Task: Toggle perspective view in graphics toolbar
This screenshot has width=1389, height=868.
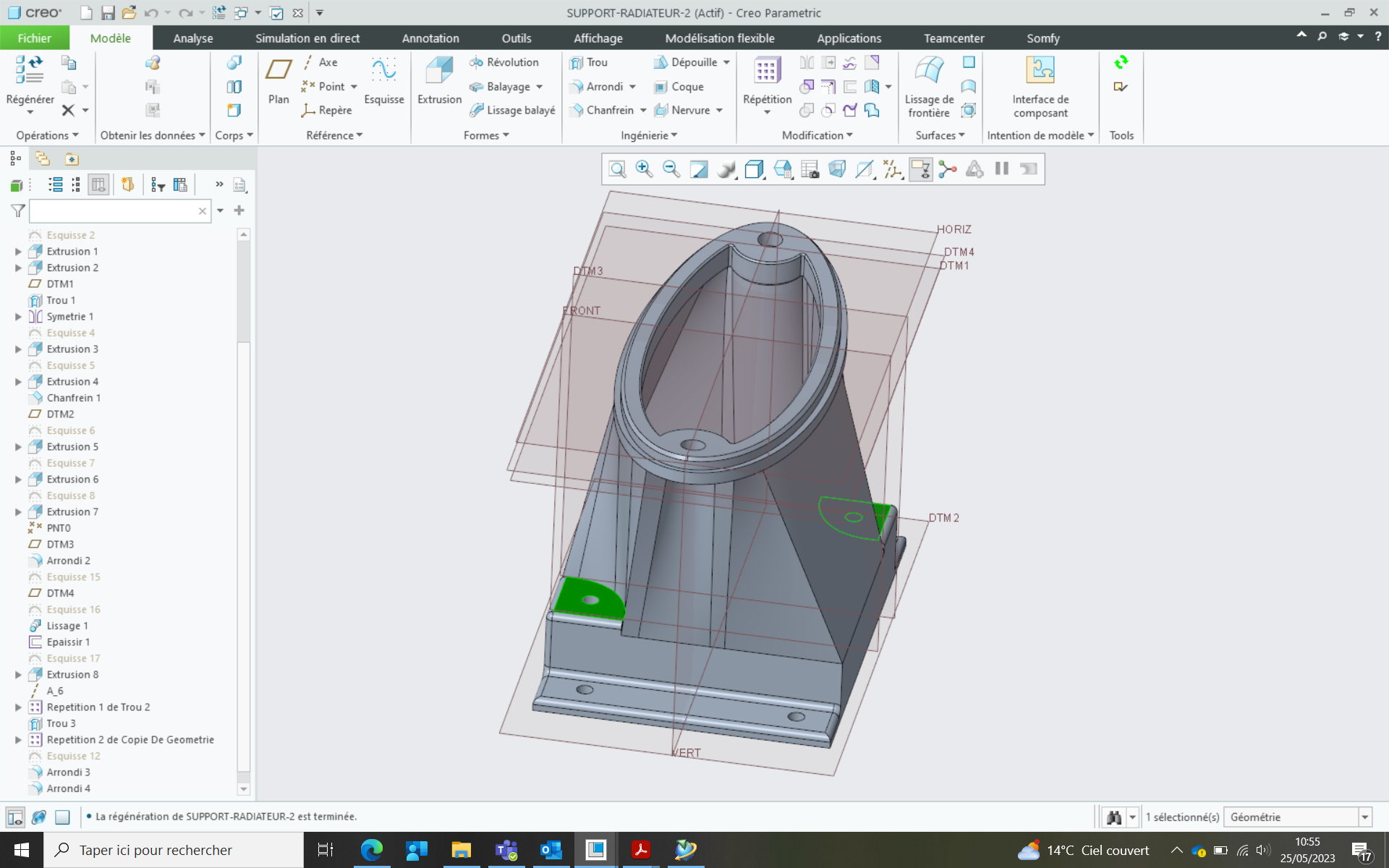Action: [838, 169]
